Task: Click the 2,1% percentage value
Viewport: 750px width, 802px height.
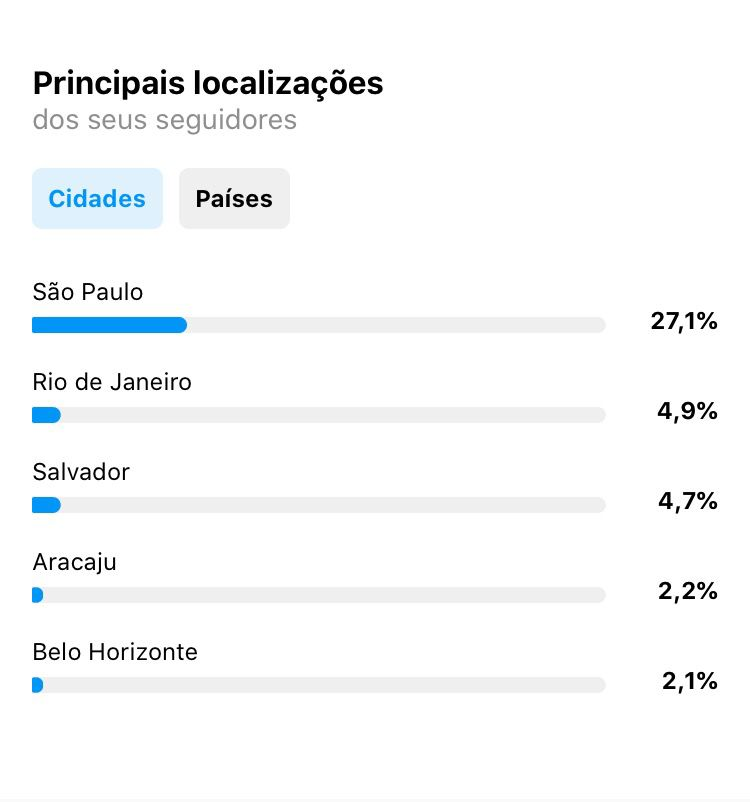Action: (x=690, y=681)
